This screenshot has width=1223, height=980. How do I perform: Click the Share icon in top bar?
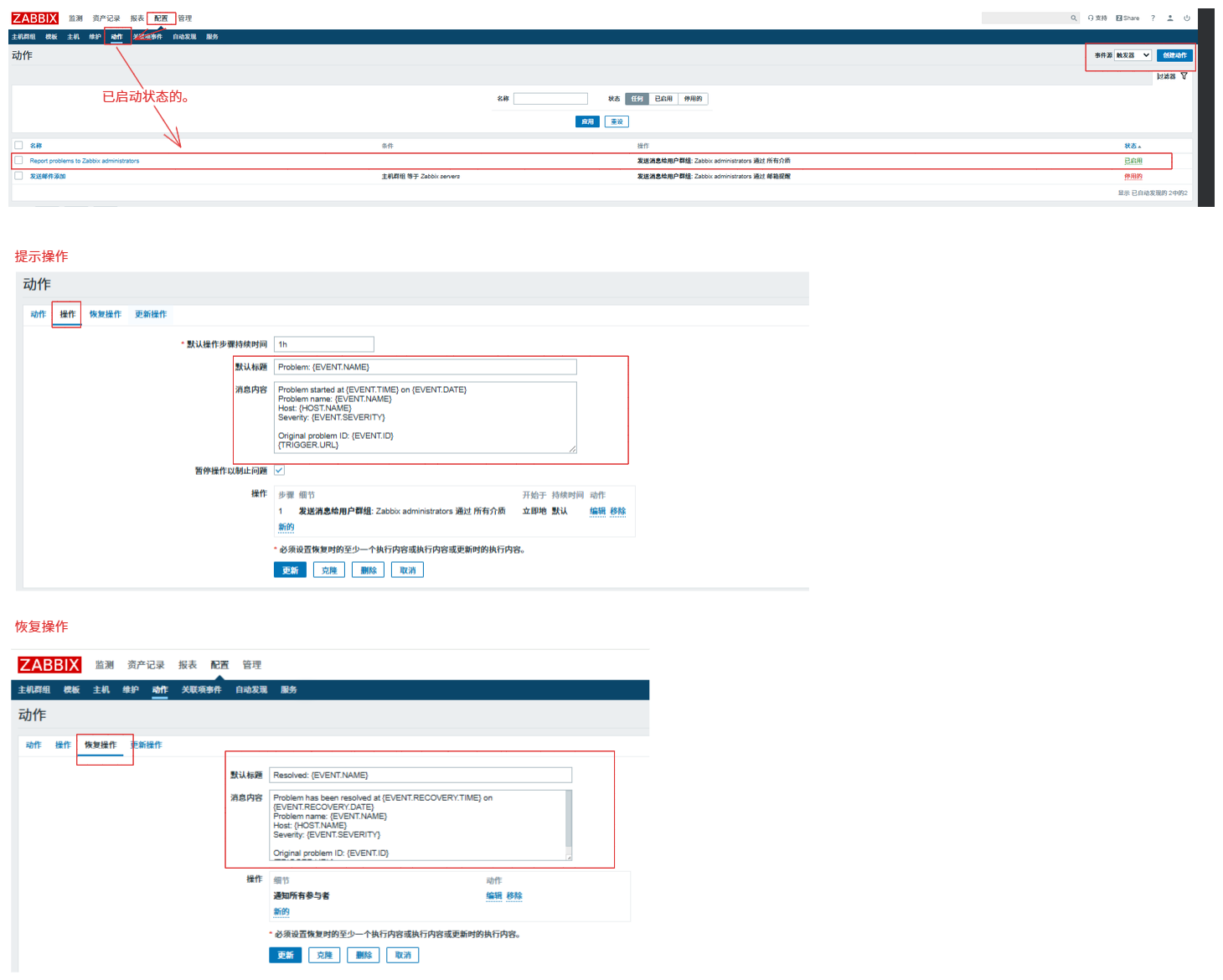click(x=1128, y=18)
